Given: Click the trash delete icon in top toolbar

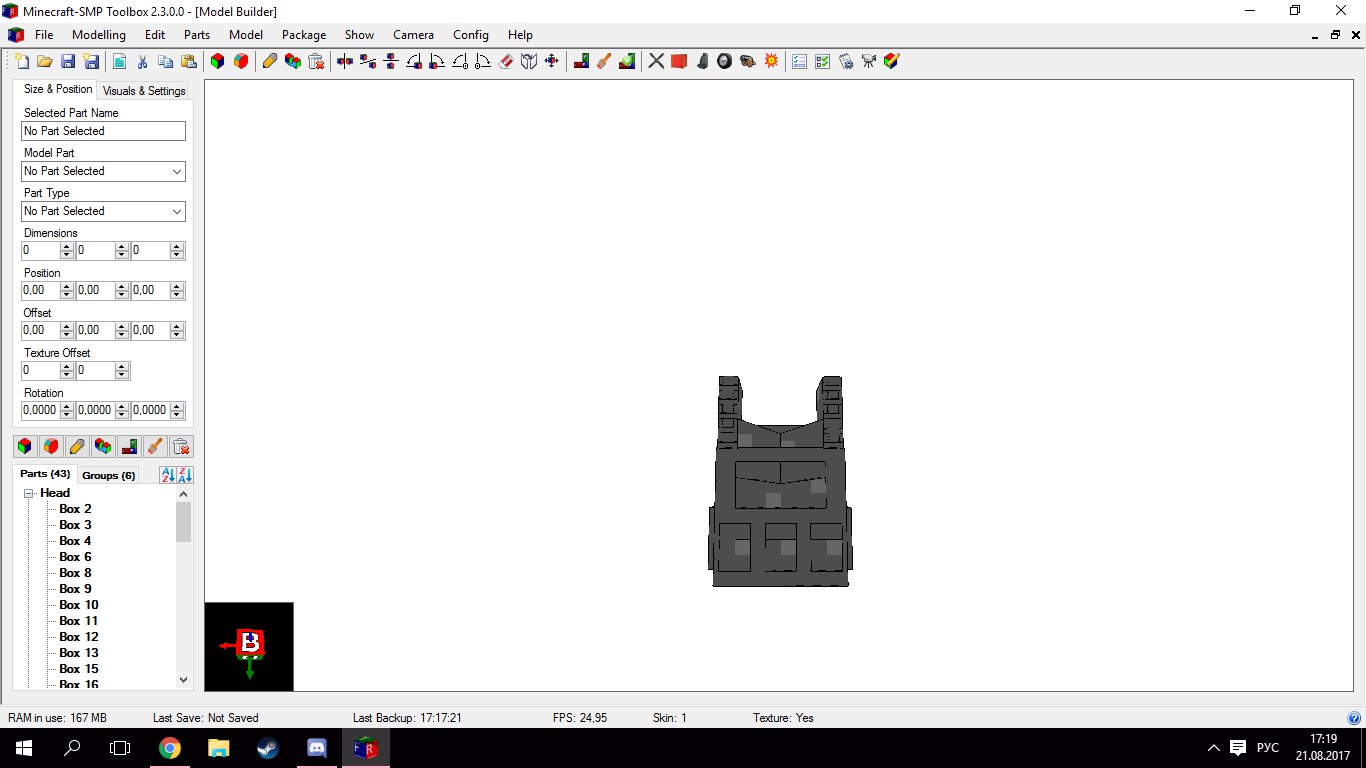Looking at the screenshot, I should click(316, 61).
